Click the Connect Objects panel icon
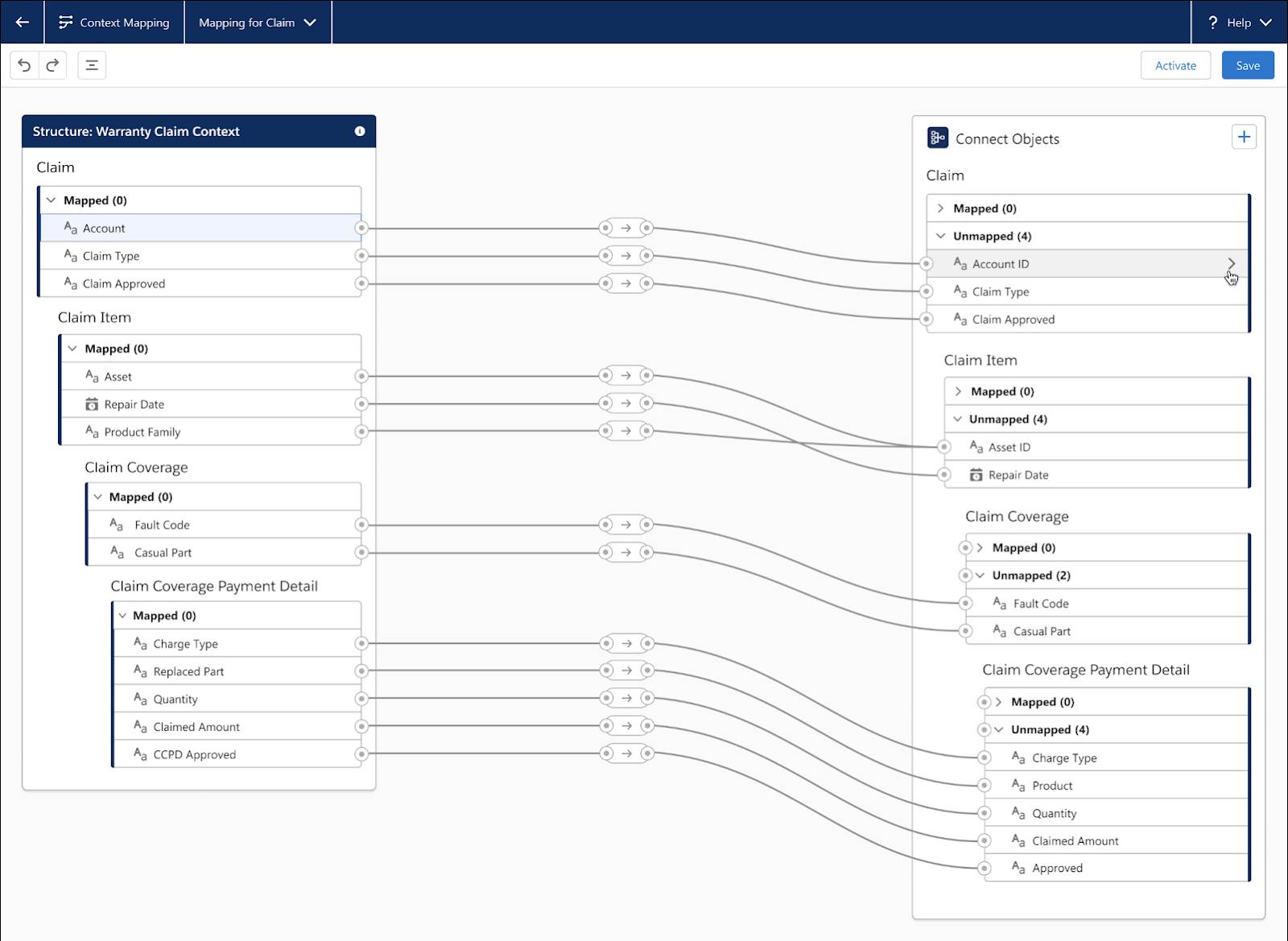Screen dimensions: 1288x941 [x=937, y=138]
